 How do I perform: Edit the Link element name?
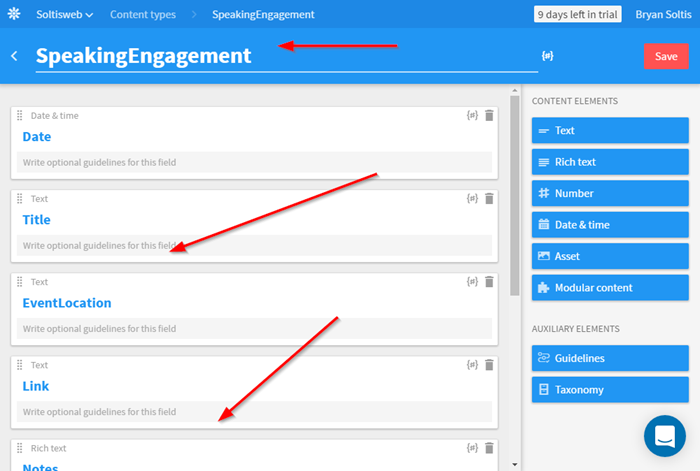36,386
